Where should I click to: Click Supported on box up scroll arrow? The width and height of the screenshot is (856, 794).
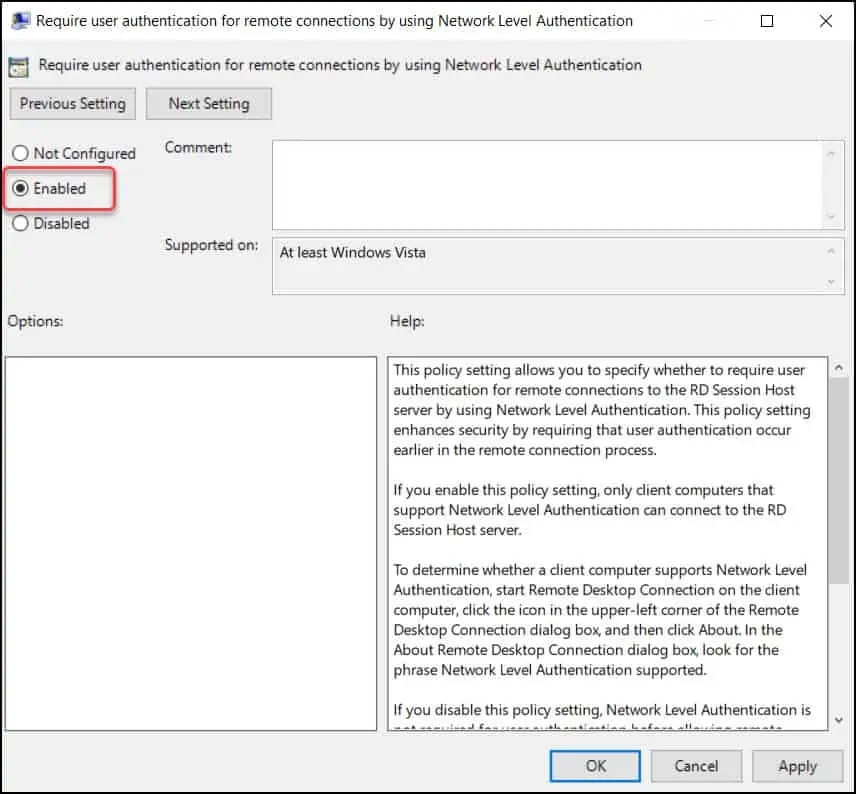click(831, 251)
